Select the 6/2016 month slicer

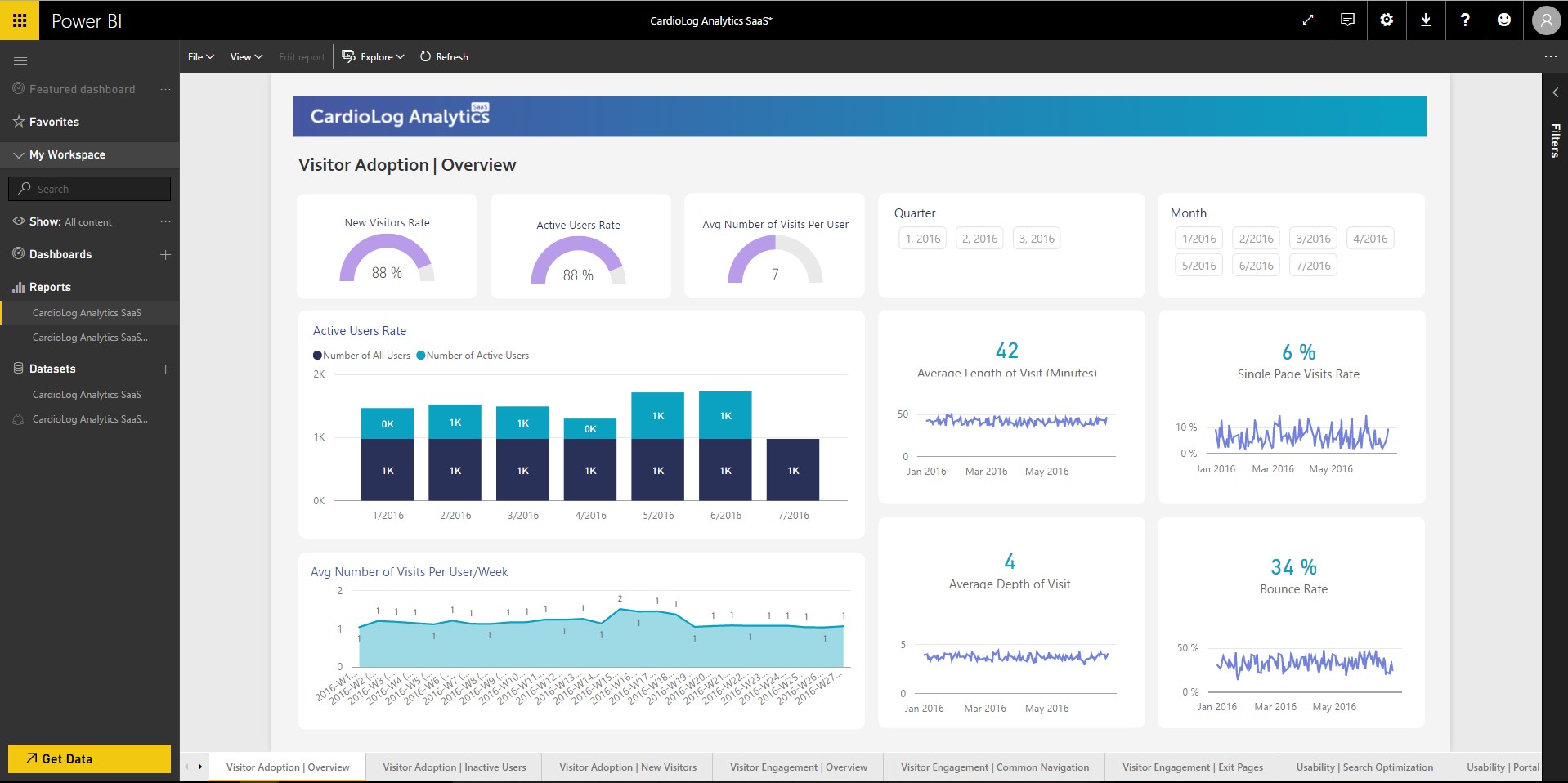click(x=1256, y=266)
